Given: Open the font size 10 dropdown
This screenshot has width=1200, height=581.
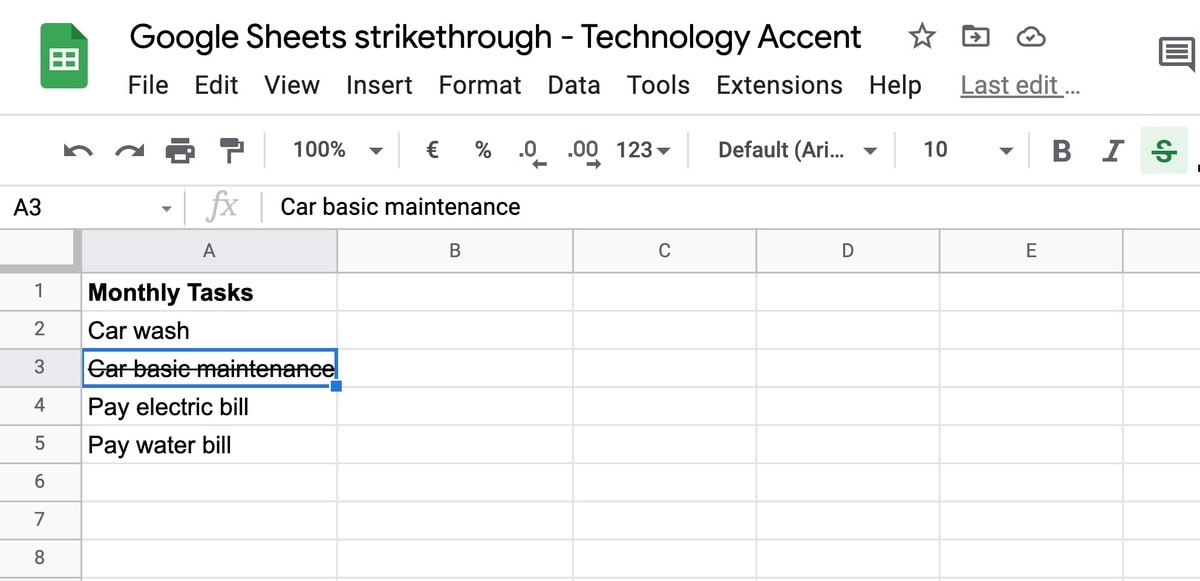Looking at the screenshot, I should (967, 150).
